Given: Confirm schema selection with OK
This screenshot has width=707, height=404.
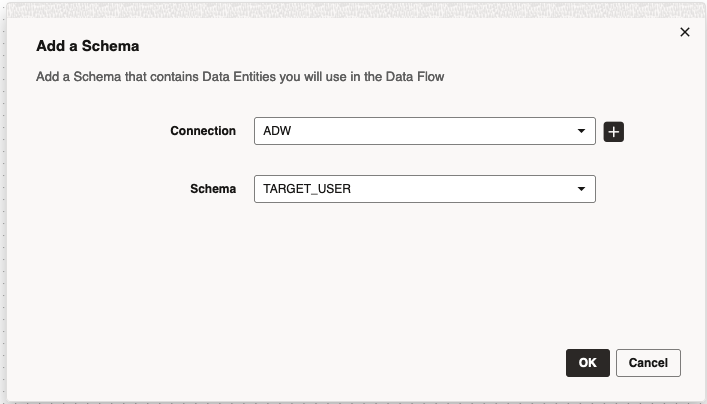Looking at the screenshot, I should (587, 362).
